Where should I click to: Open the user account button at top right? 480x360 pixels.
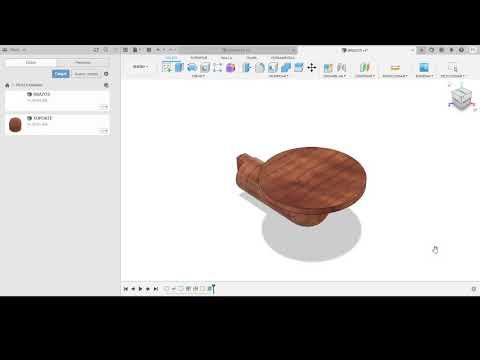point(473,50)
